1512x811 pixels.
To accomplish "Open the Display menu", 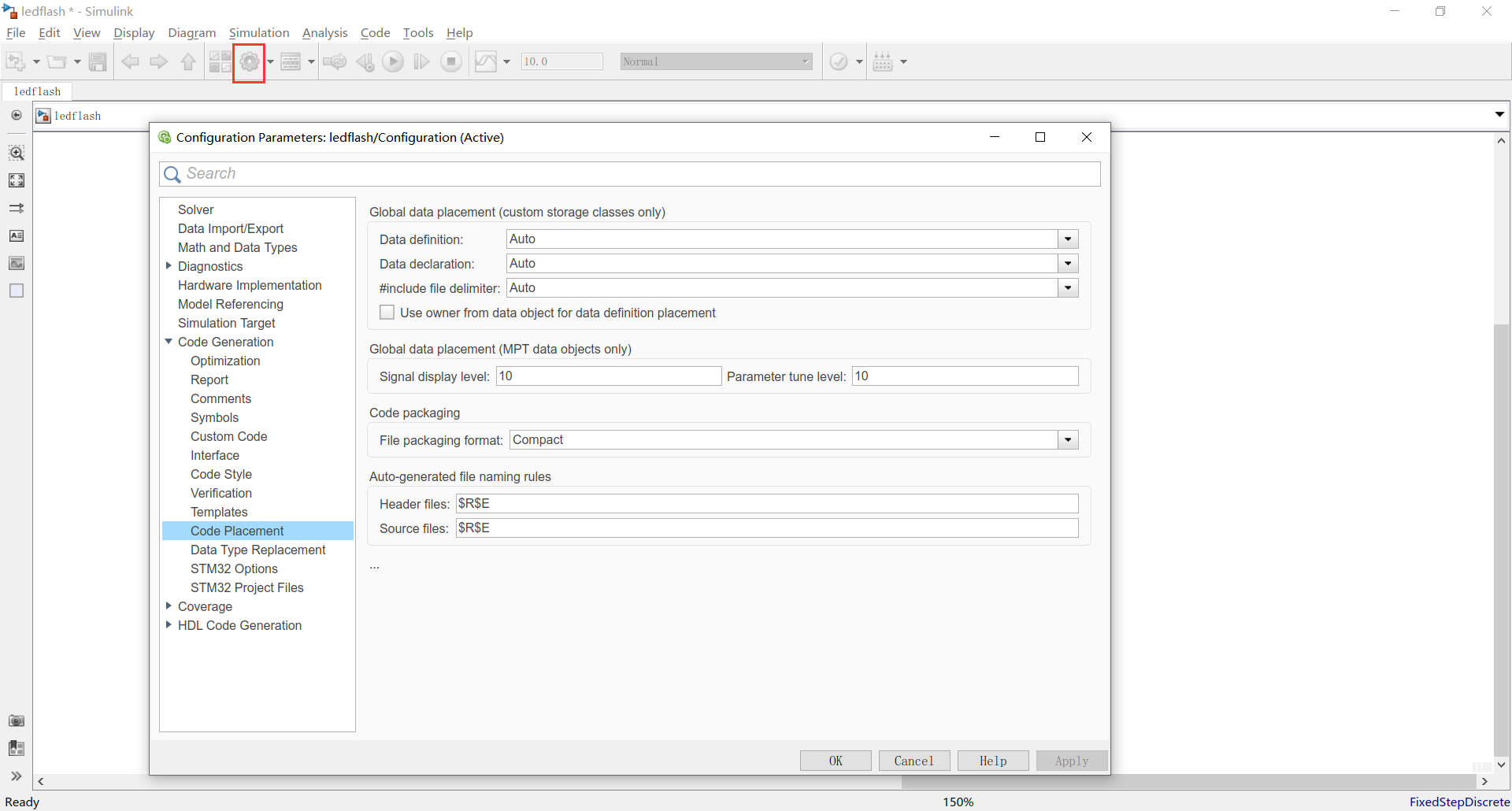I will pyautogui.click(x=134, y=33).
